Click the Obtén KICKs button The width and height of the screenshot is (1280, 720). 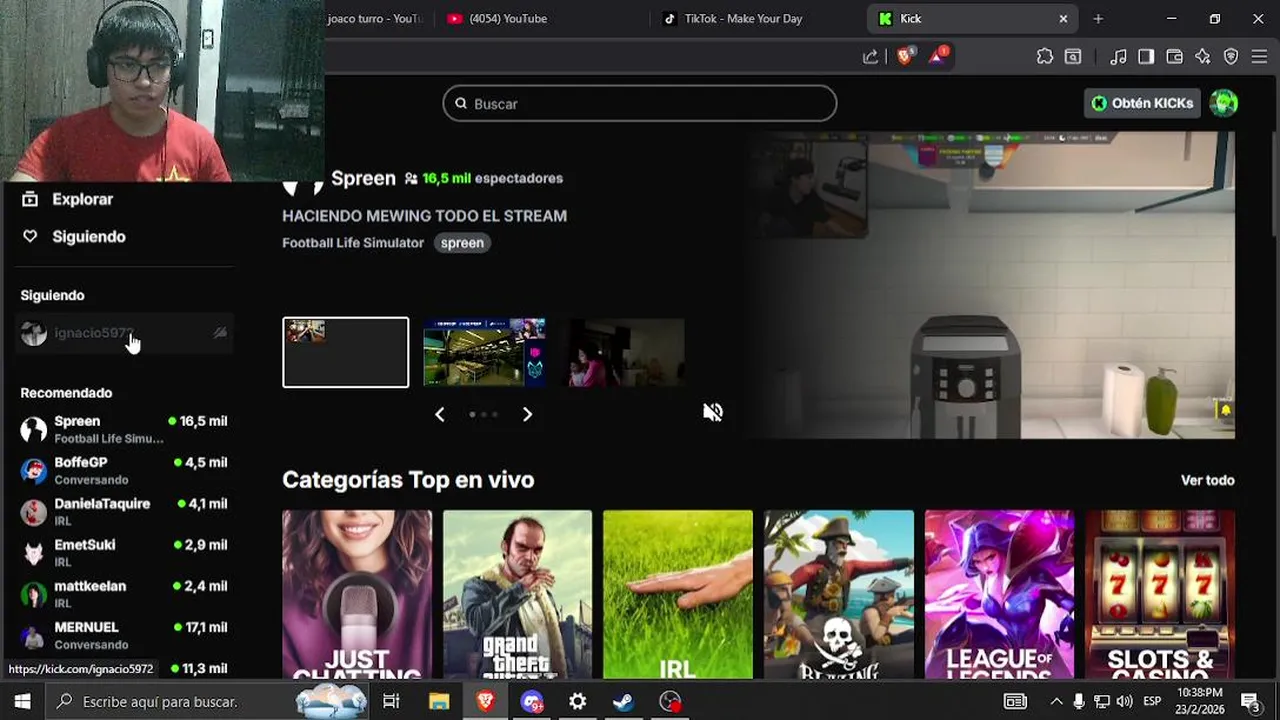pos(1142,103)
